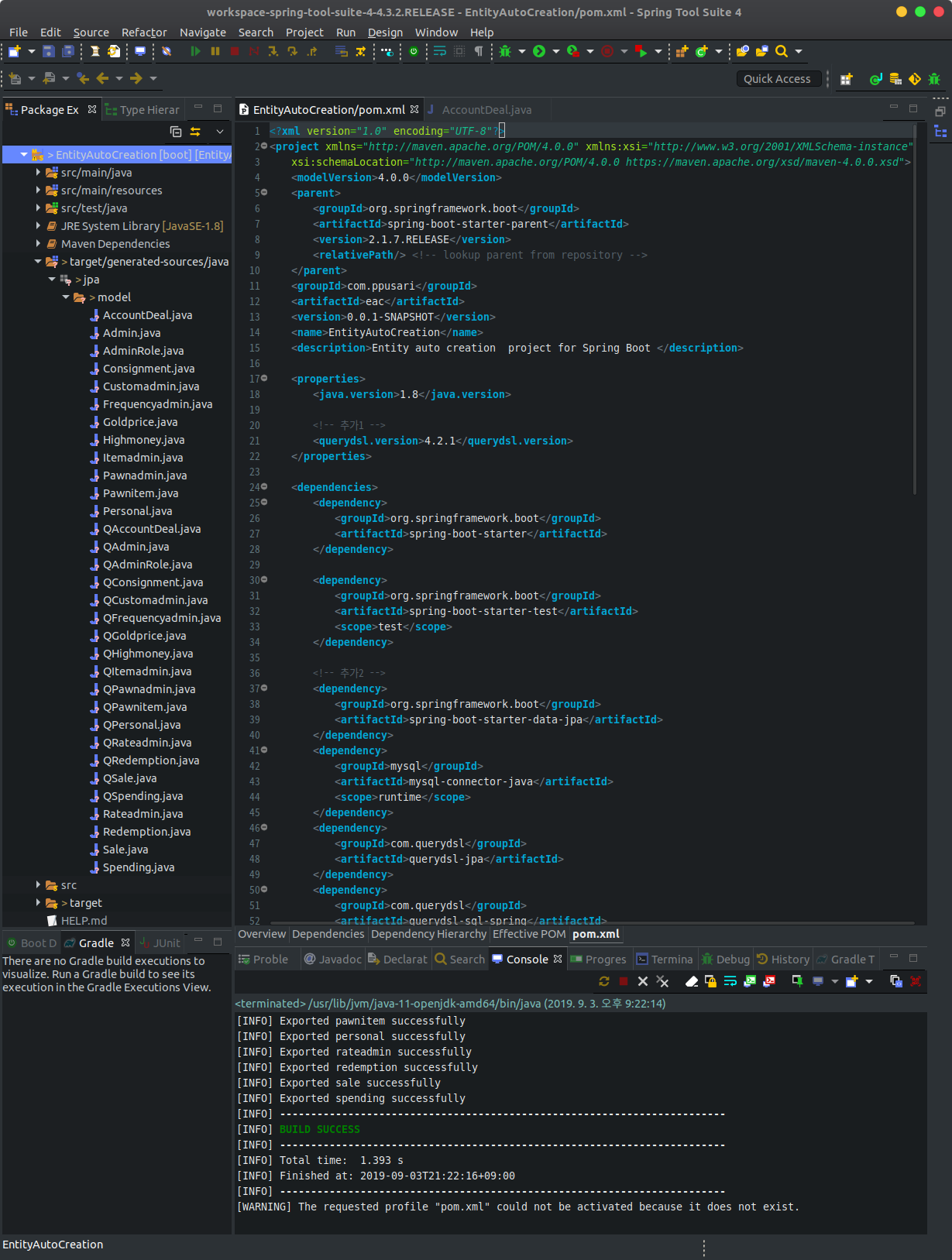Expand the src/main/java folder
Image resolution: width=952 pixels, height=1260 pixels.
pyautogui.click(x=39, y=173)
